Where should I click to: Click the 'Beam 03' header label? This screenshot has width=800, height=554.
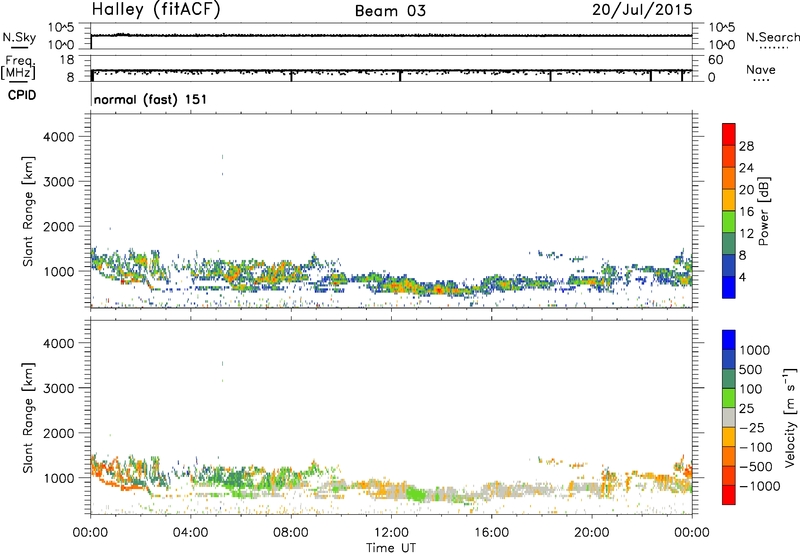(390, 11)
